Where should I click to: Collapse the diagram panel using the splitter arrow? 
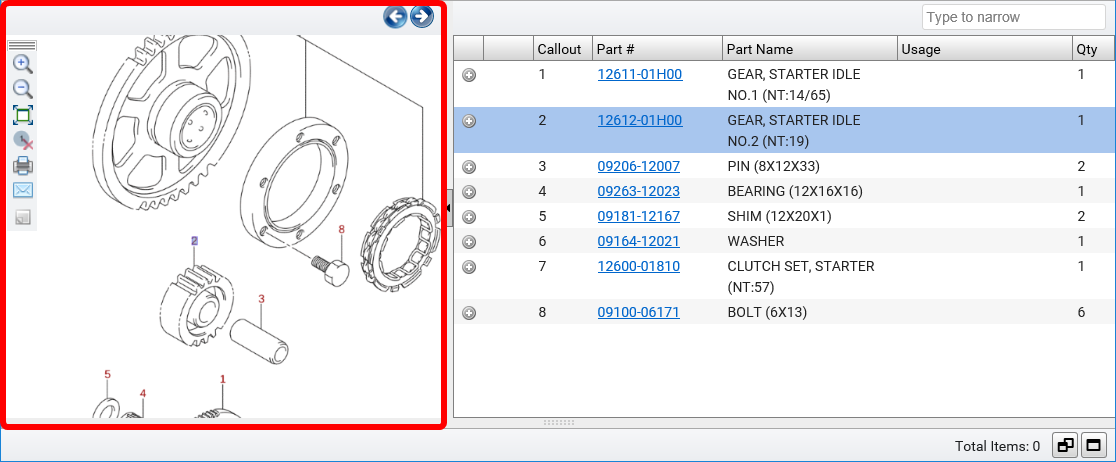pyautogui.click(x=449, y=207)
